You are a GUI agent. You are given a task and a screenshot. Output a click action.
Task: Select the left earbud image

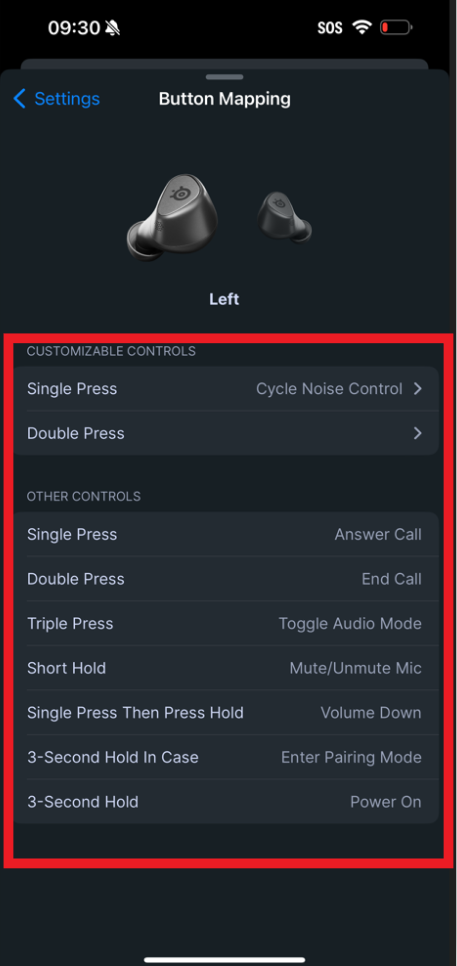(x=172, y=216)
